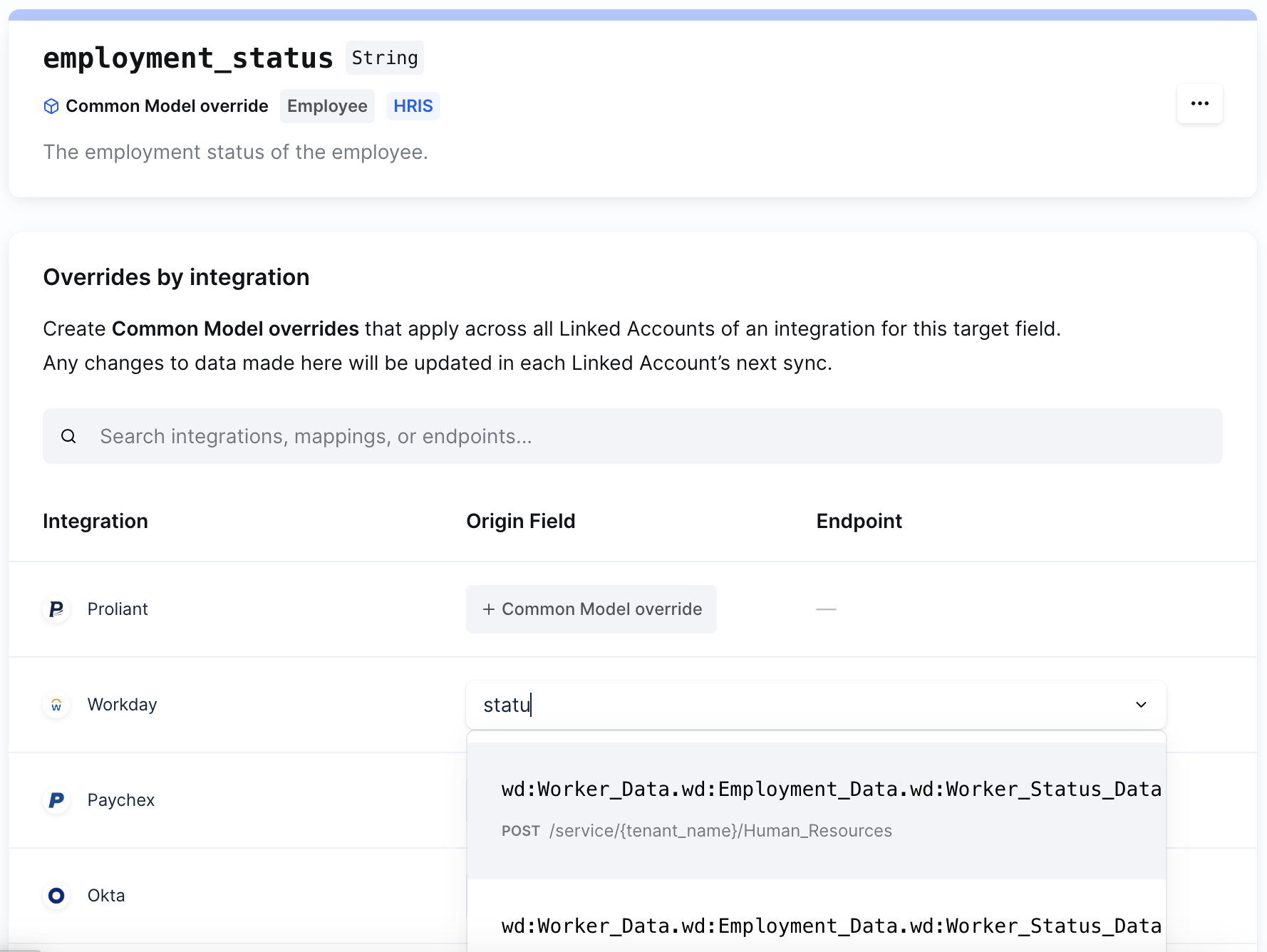The height and width of the screenshot is (952, 1267).
Task: Click the Integration column header
Action: tap(95, 521)
